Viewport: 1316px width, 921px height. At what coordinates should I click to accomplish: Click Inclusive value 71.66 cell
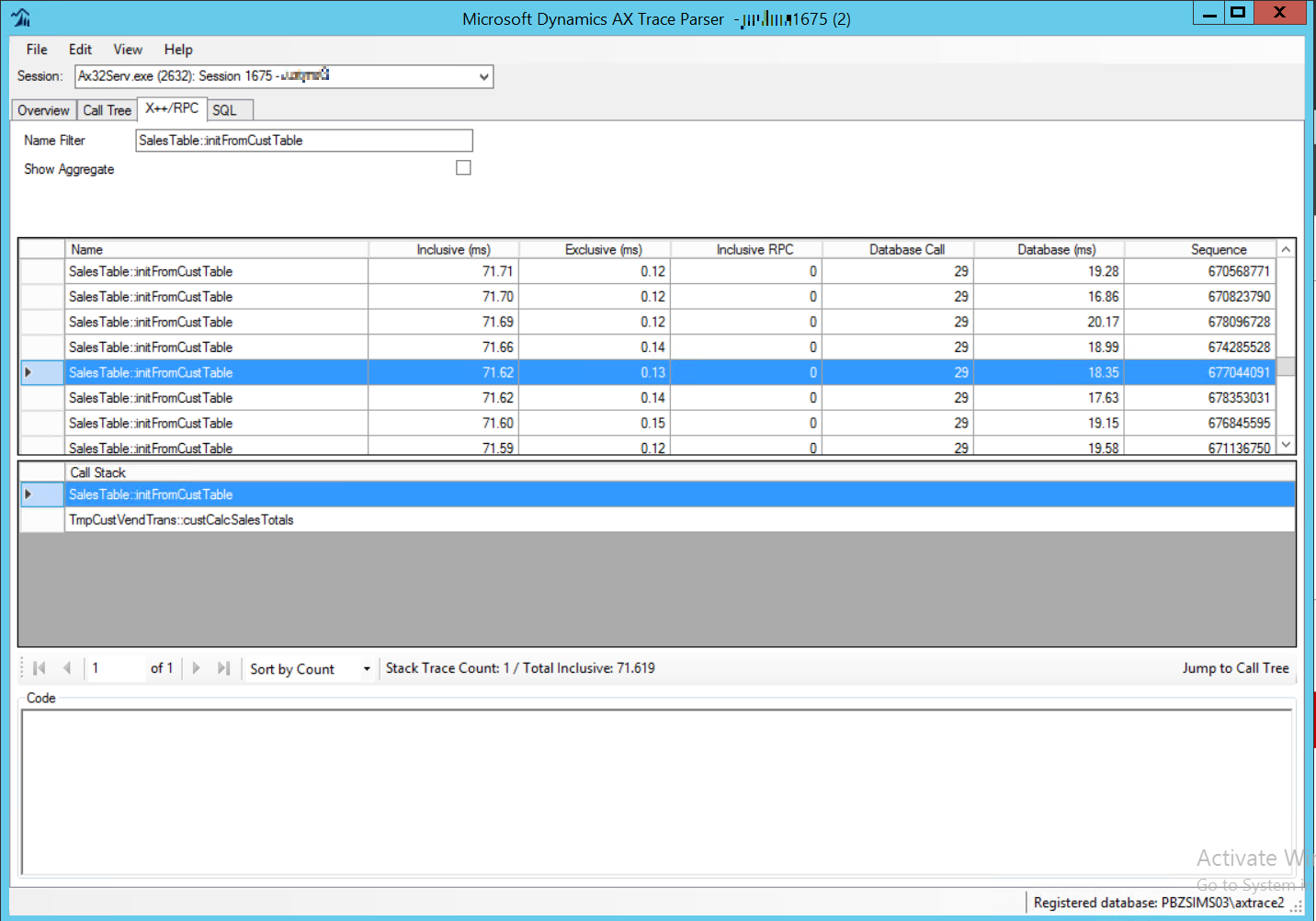click(444, 347)
